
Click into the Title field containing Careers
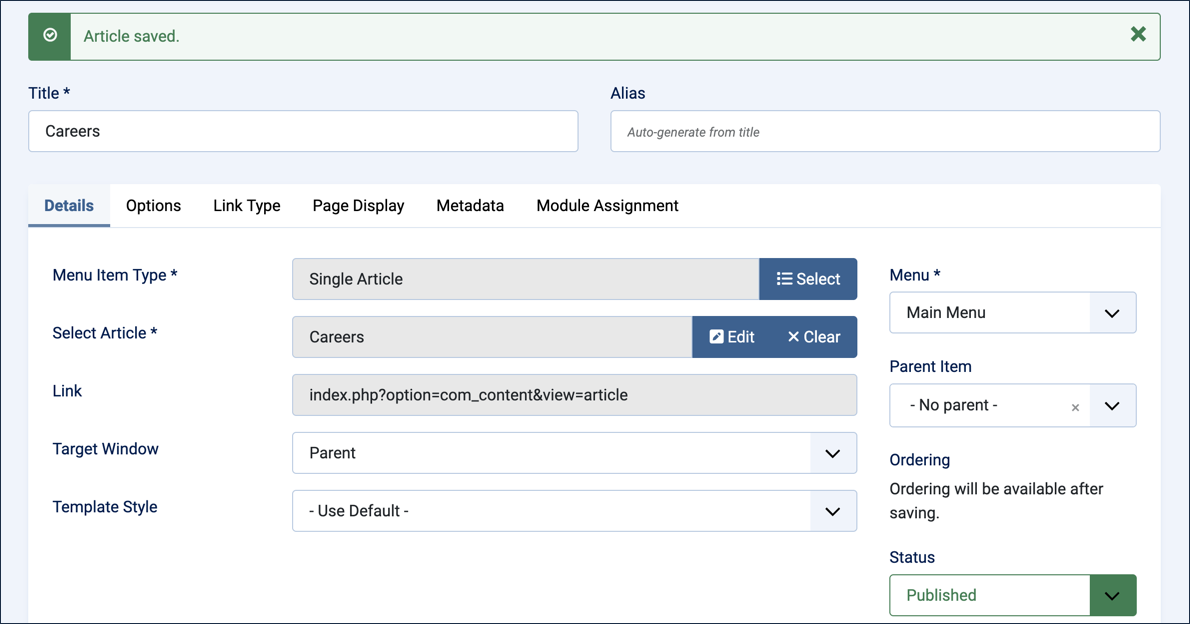303,131
